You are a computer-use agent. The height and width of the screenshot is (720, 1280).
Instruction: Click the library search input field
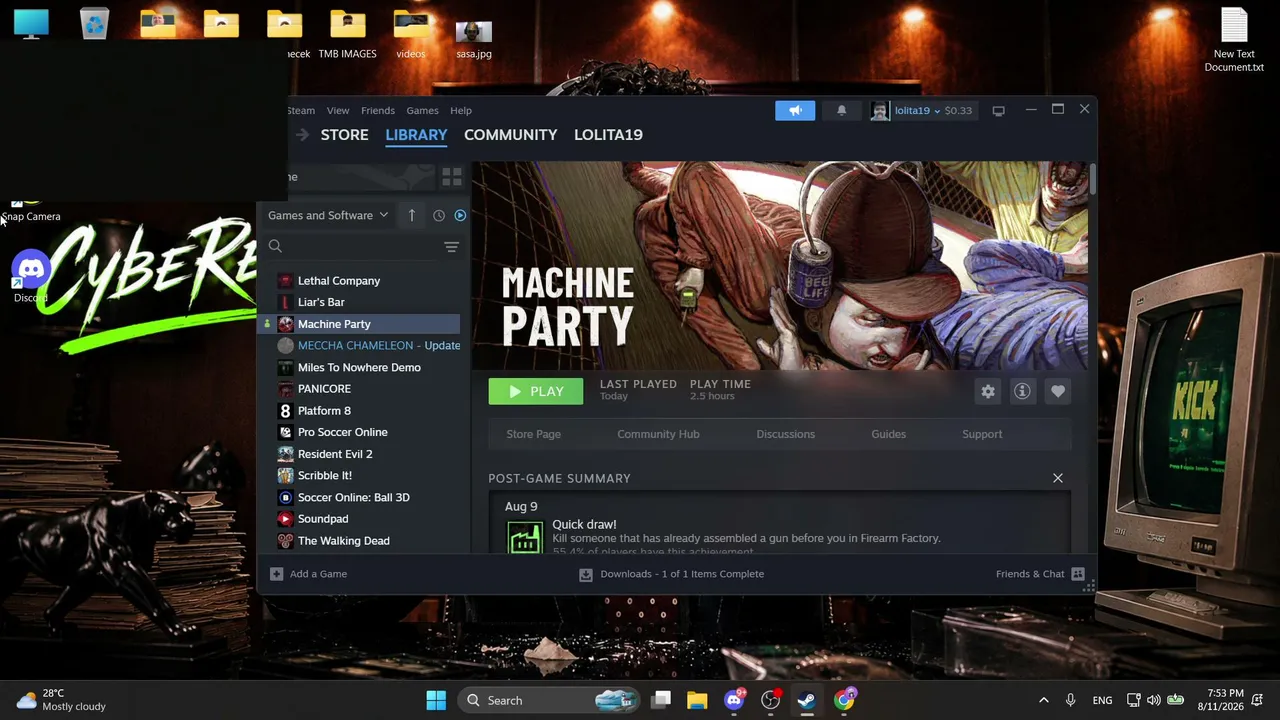pos(362,246)
